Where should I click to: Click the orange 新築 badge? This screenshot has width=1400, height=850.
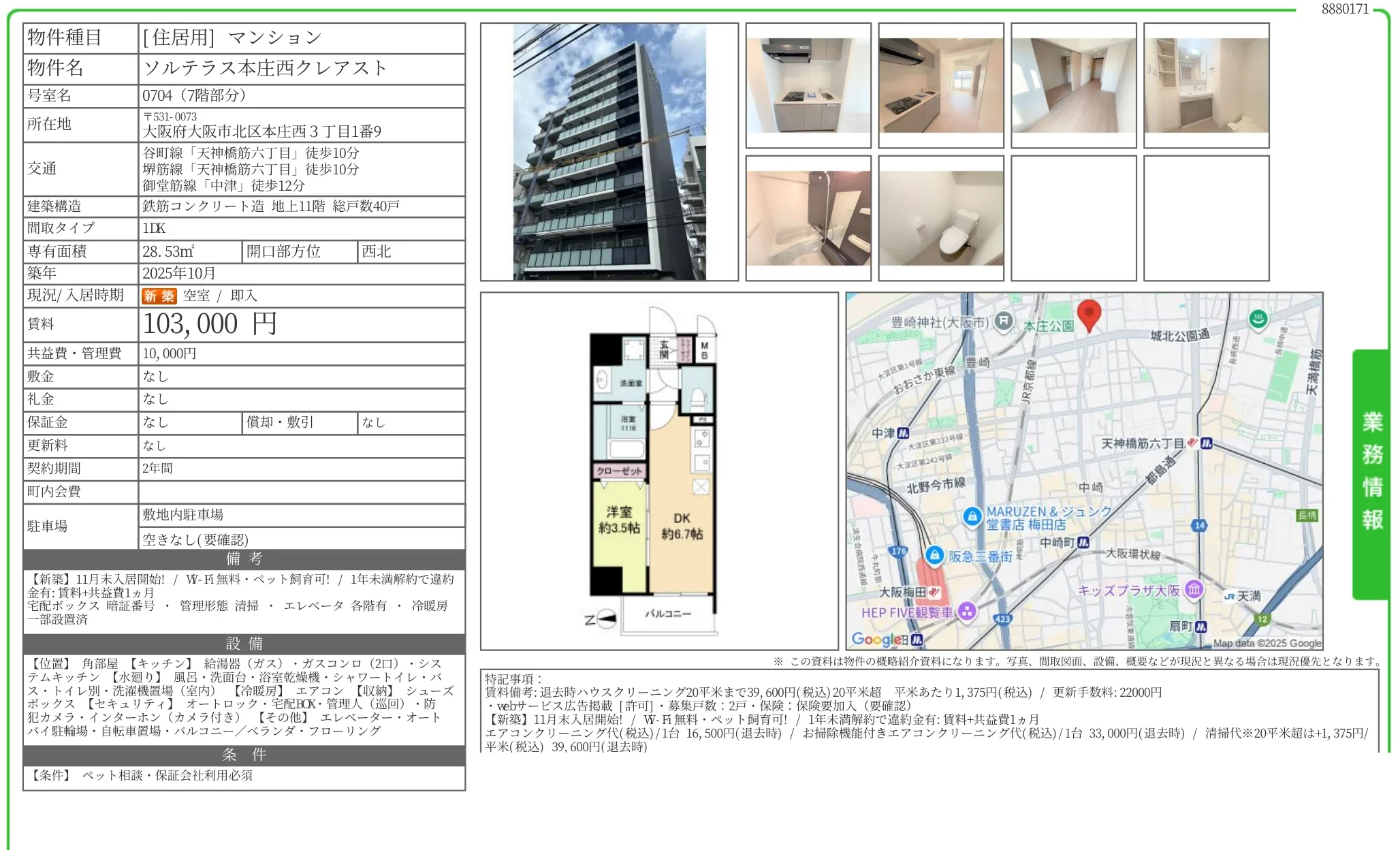[x=159, y=296]
